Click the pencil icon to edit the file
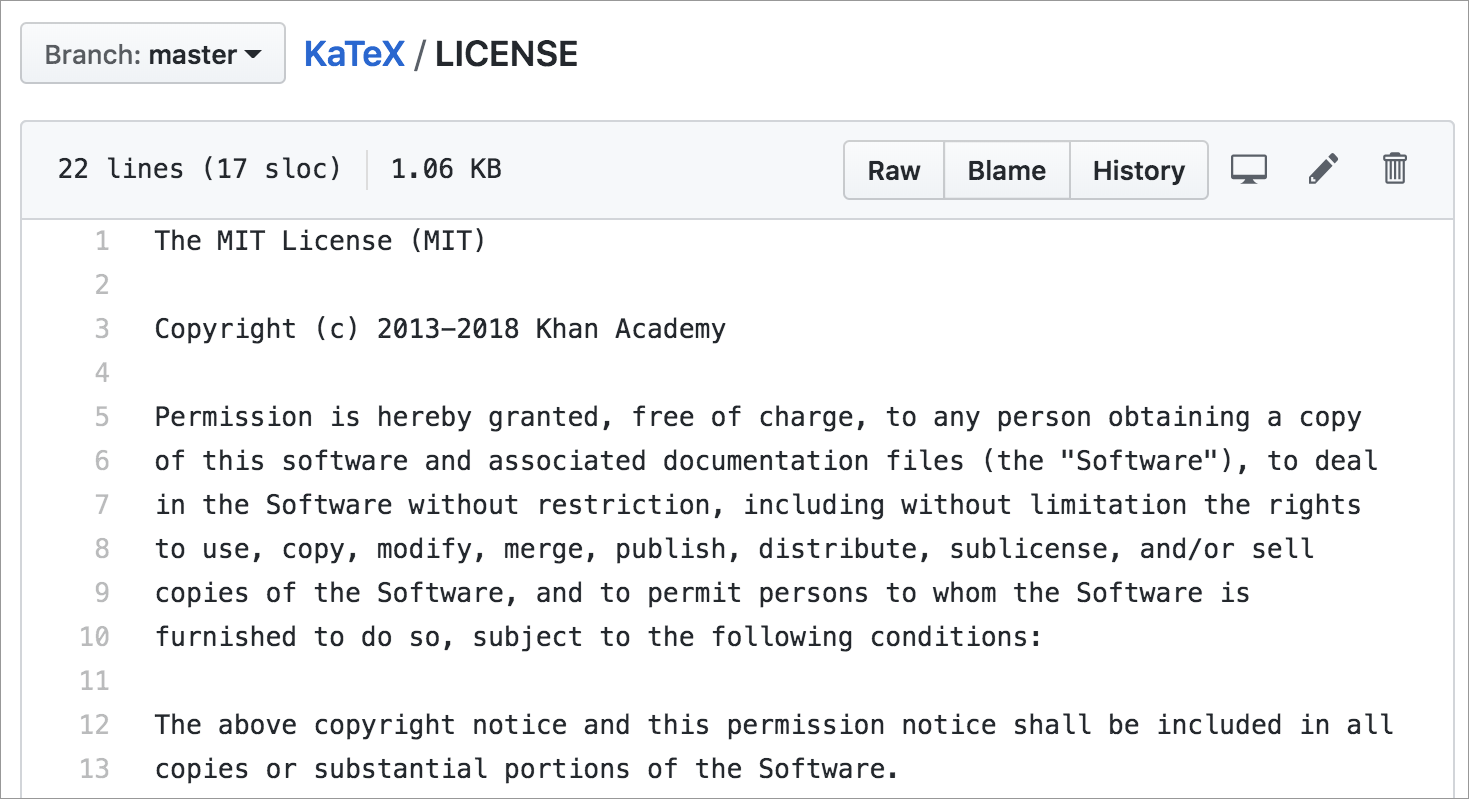 coord(1323,169)
